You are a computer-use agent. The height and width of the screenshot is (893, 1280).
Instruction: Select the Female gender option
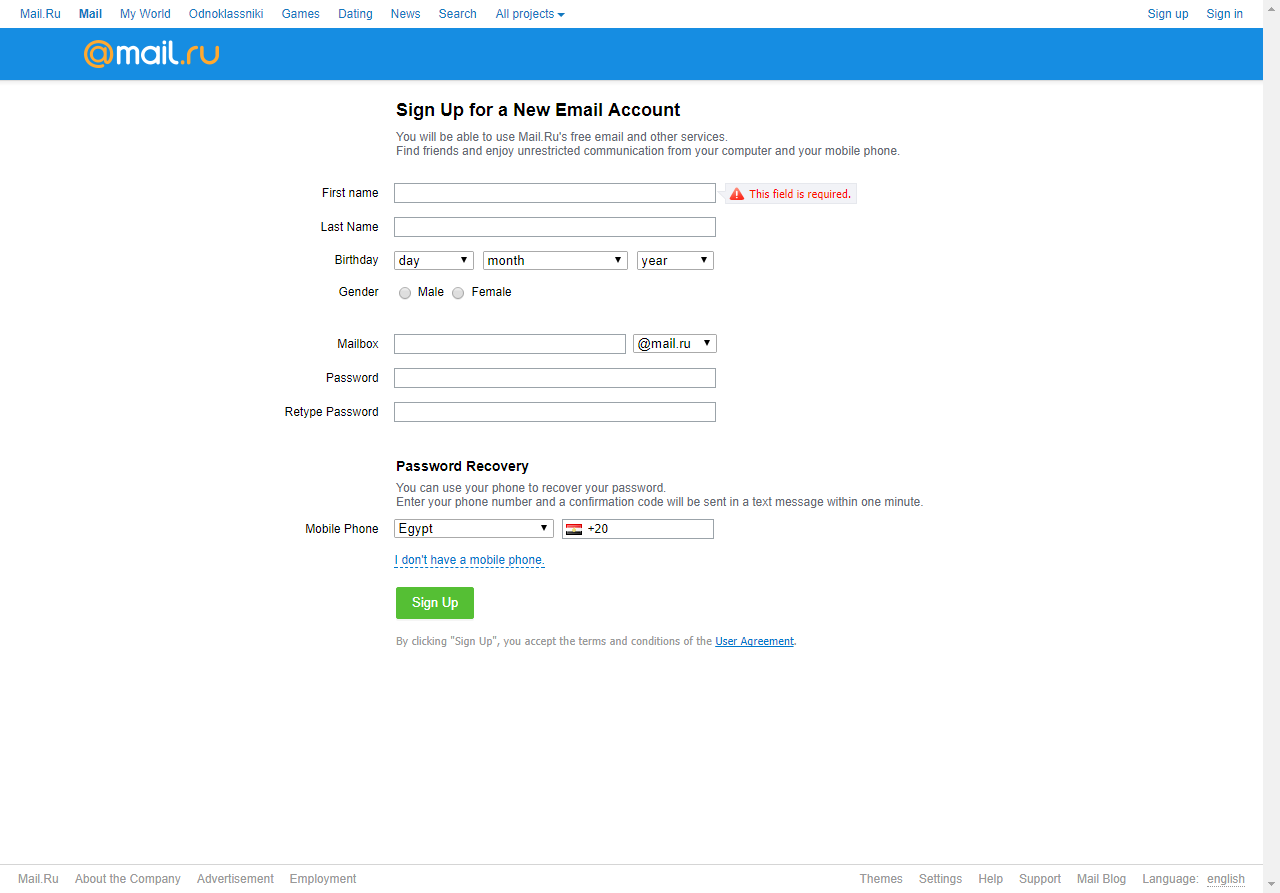(x=458, y=293)
